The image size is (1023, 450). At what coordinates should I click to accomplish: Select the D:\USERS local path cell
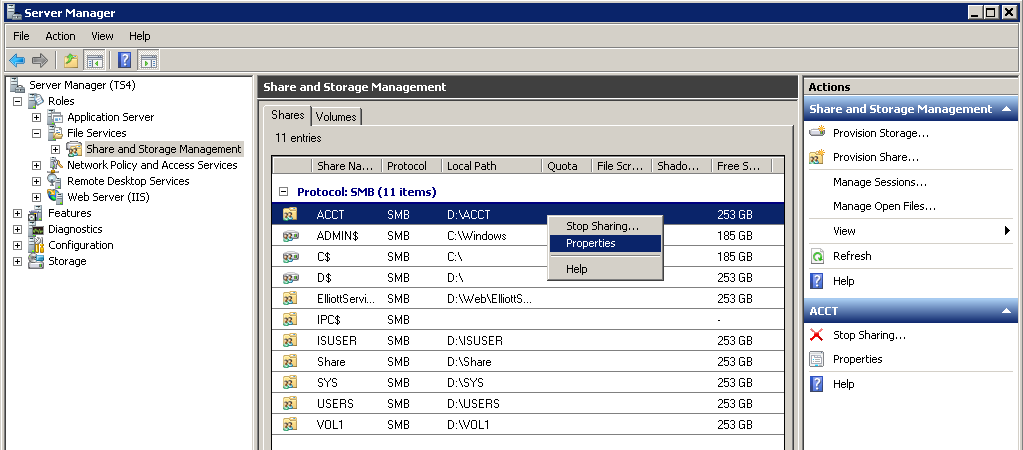pyautogui.click(x=474, y=404)
